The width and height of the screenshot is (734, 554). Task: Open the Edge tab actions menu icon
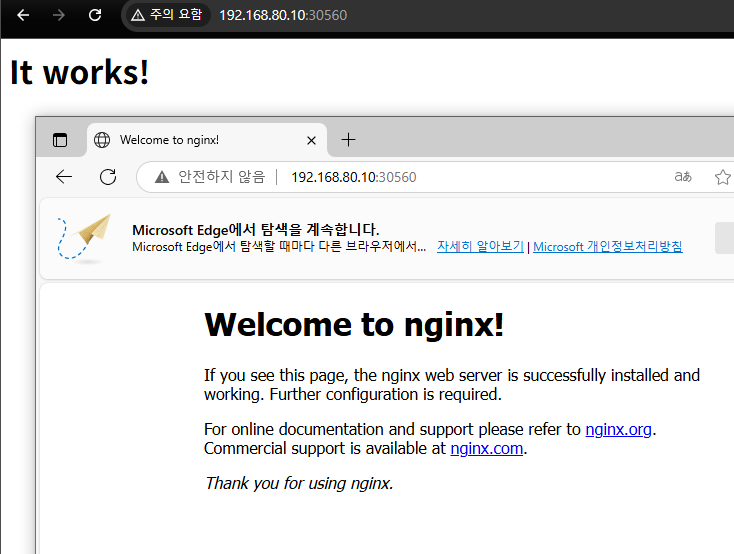coord(60,140)
